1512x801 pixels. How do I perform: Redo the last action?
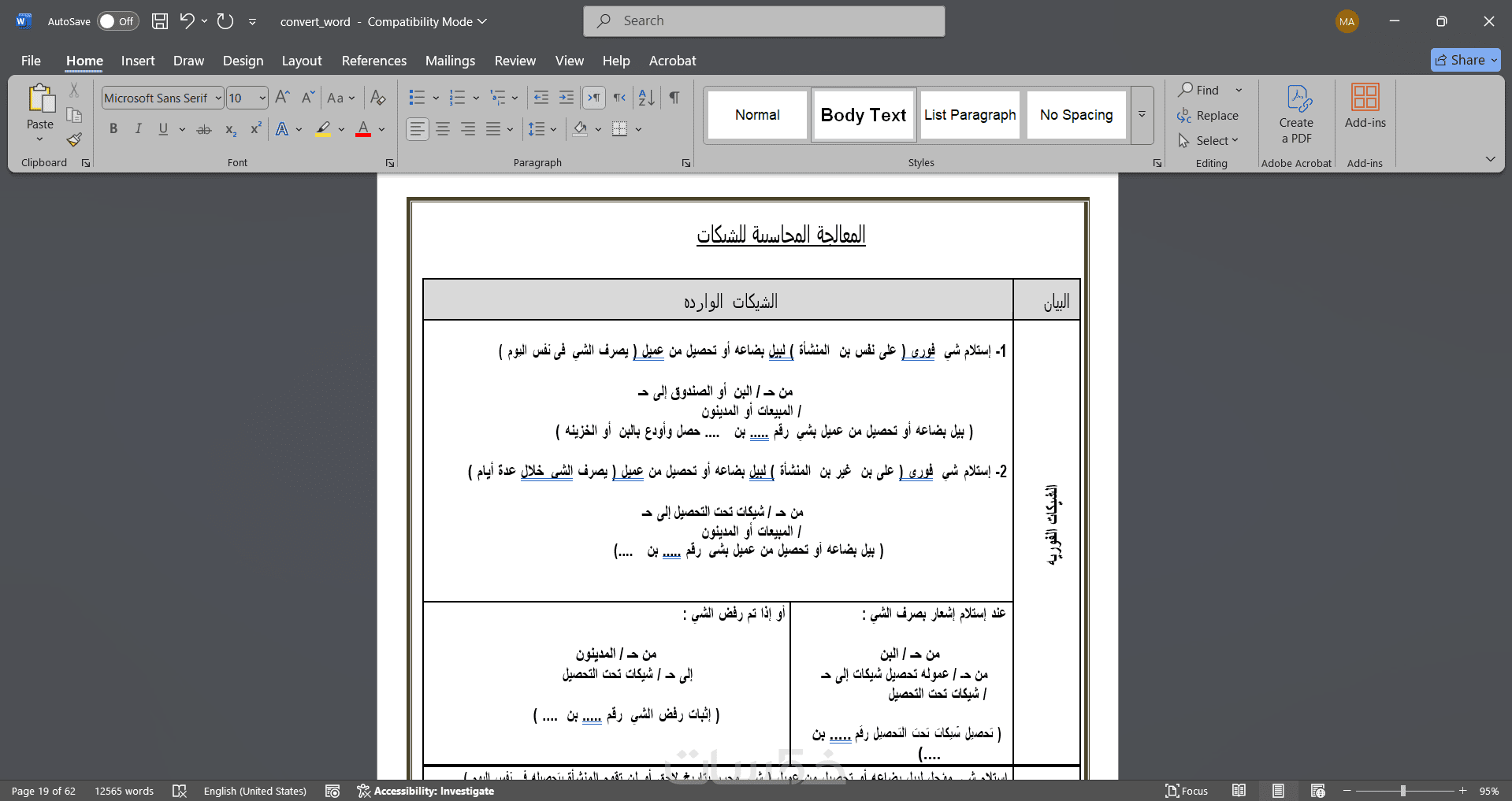click(225, 21)
